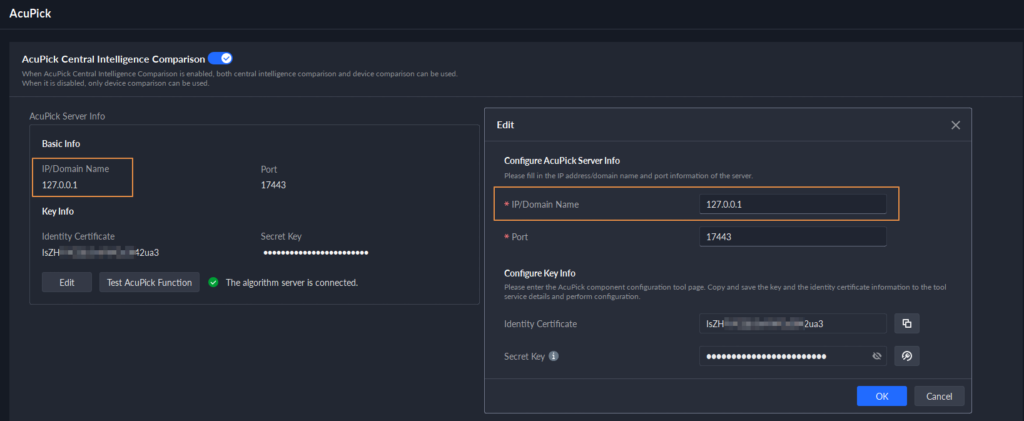
Task: Show the hidden Secret Key via eye icon
Action: pyautogui.click(x=876, y=356)
